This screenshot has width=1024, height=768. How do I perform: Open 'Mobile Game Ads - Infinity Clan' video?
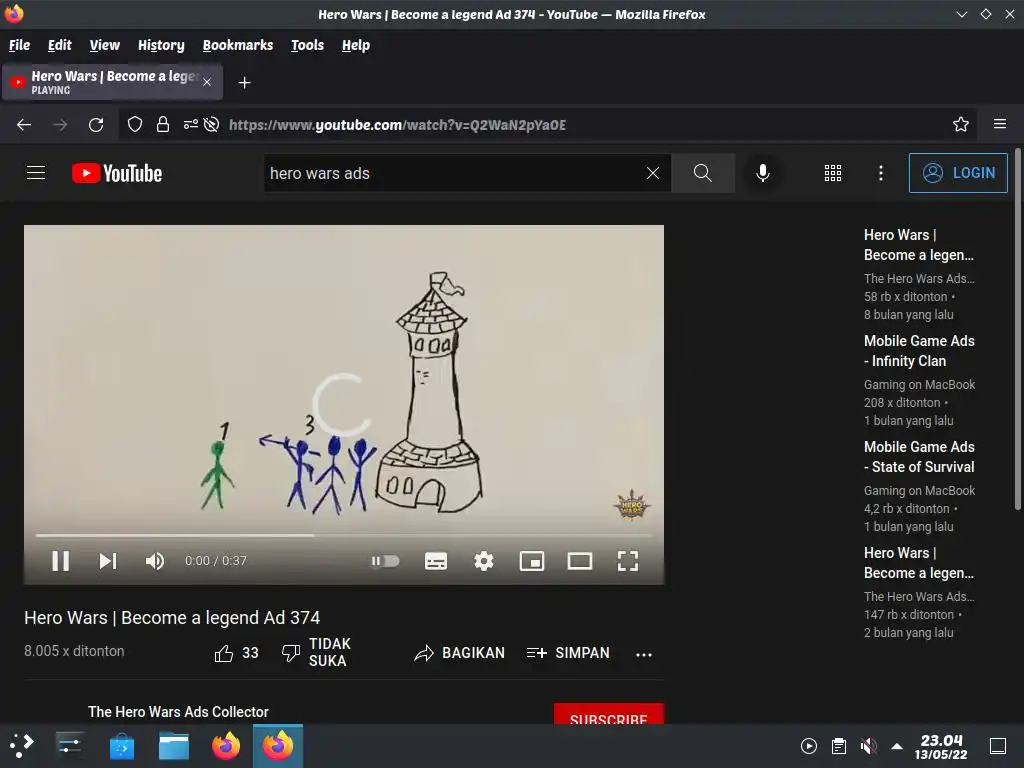(919, 351)
